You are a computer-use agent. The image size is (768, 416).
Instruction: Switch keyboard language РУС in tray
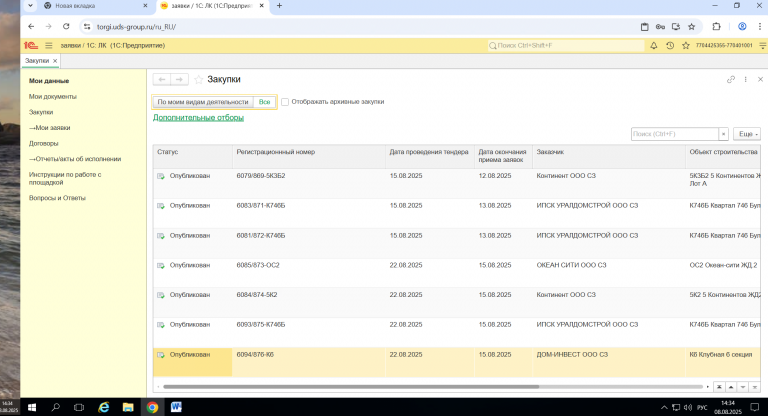click(x=702, y=407)
